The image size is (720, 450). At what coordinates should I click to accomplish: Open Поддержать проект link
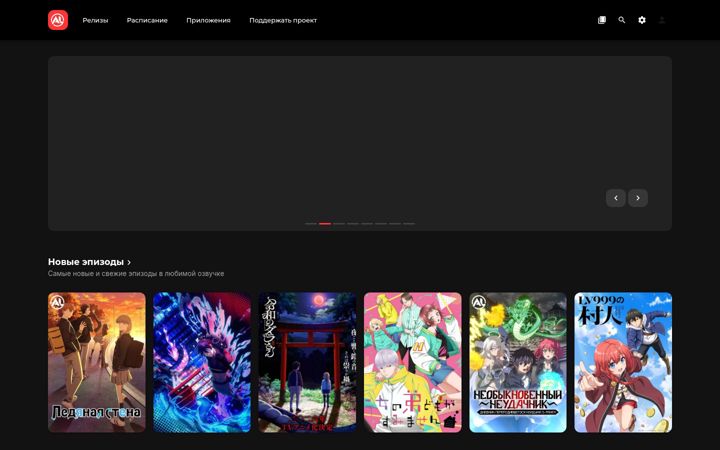[283, 20]
